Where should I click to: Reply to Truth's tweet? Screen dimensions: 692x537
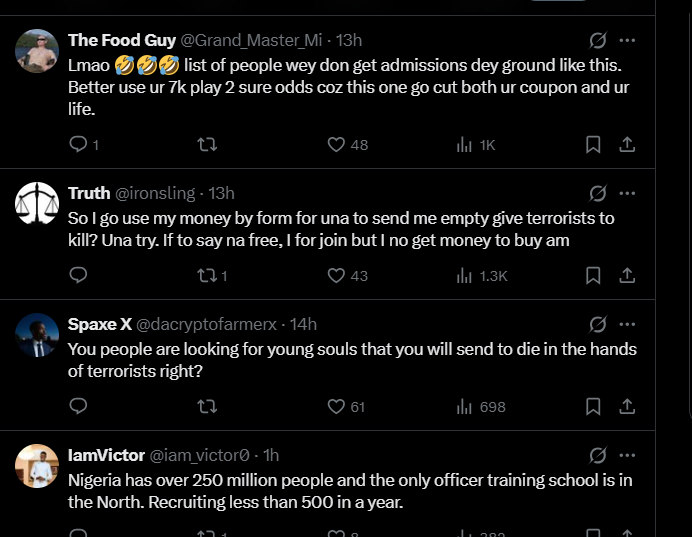[79, 275]
